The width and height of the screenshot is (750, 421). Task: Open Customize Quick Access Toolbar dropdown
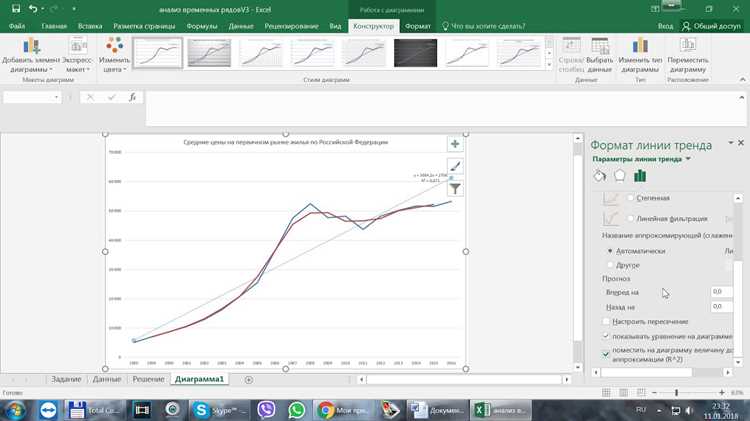tap(74, 9)
